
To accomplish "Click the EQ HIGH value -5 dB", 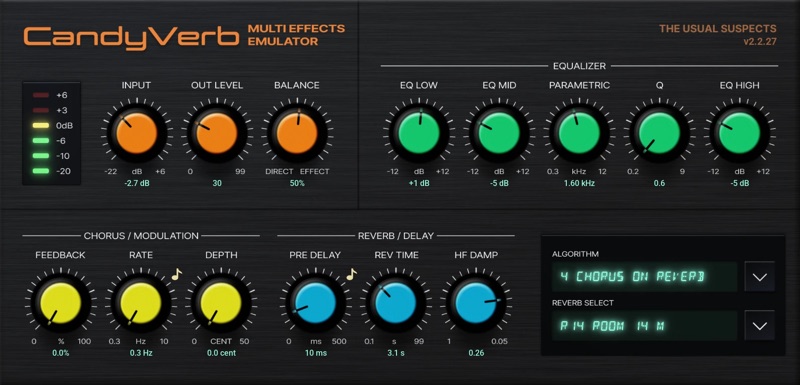I will click(x=739, y=183).
